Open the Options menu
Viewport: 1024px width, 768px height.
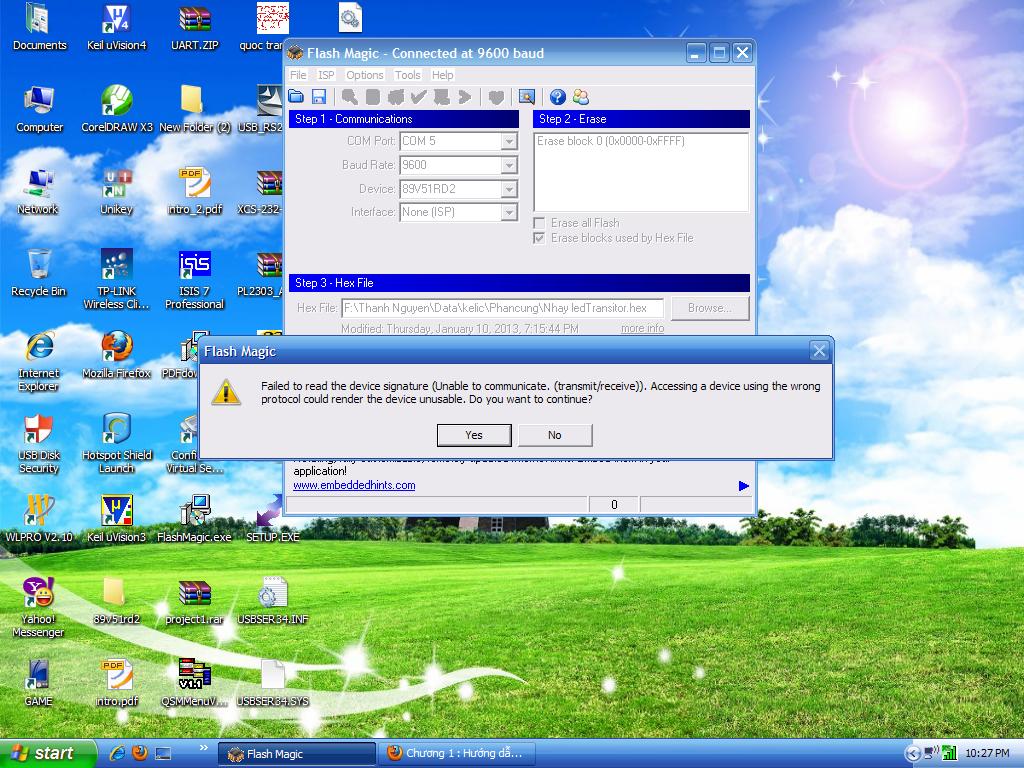pyautogui.click(x=364, y=75)
